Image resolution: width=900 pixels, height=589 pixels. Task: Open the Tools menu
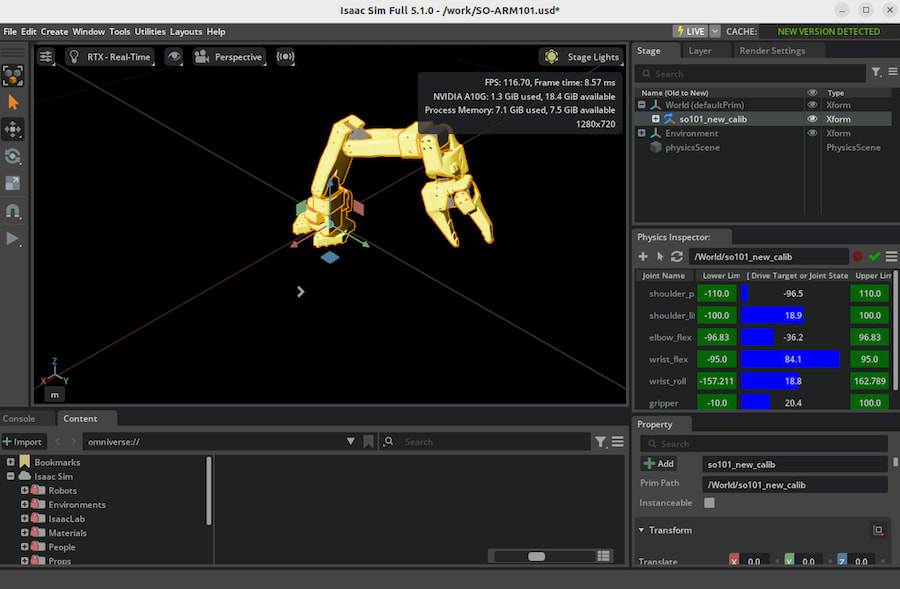[x=119, y=32]
